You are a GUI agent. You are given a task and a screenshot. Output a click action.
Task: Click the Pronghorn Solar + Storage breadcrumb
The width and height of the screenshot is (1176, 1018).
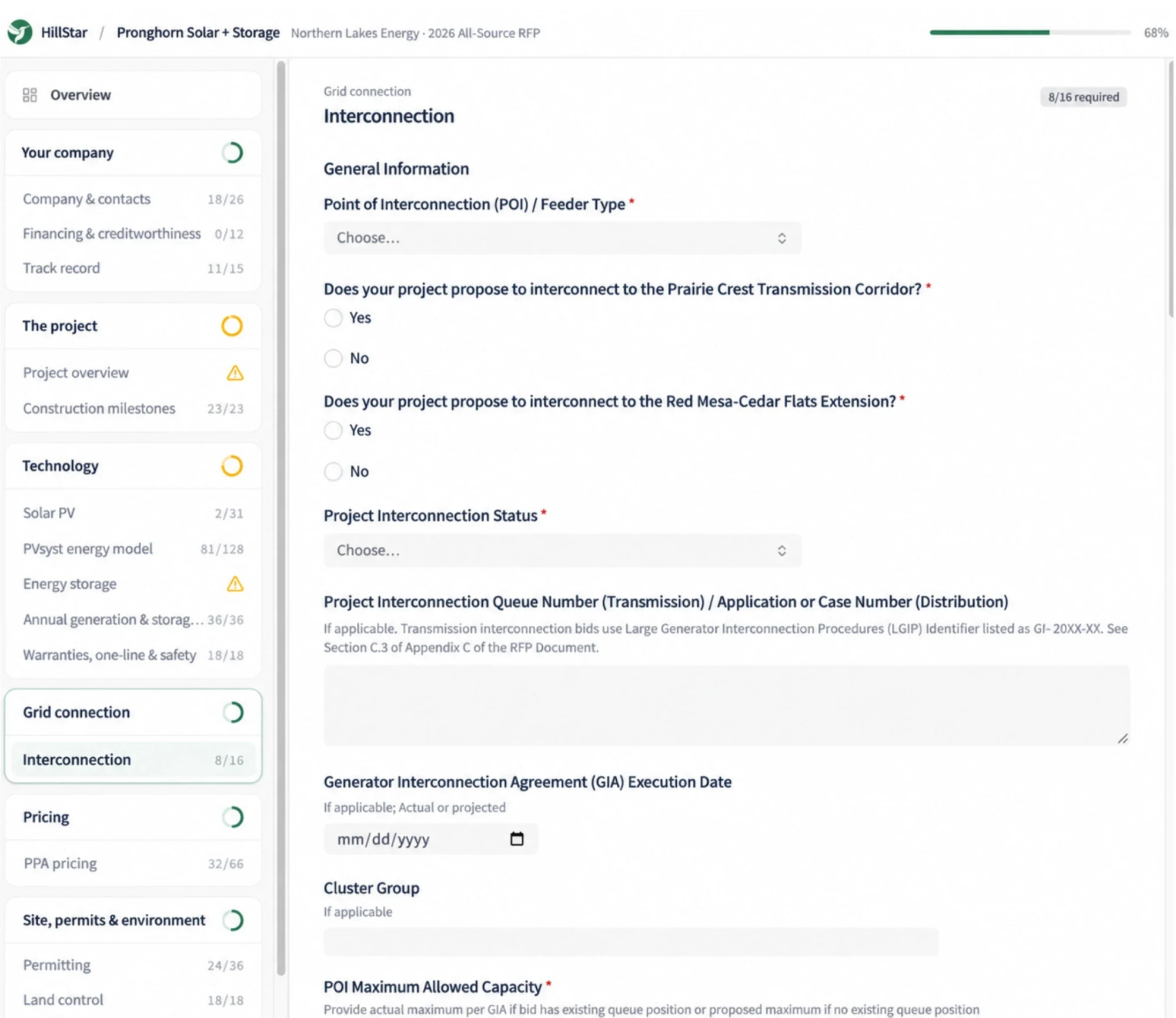pyautogui.click(x=198, y=32)
